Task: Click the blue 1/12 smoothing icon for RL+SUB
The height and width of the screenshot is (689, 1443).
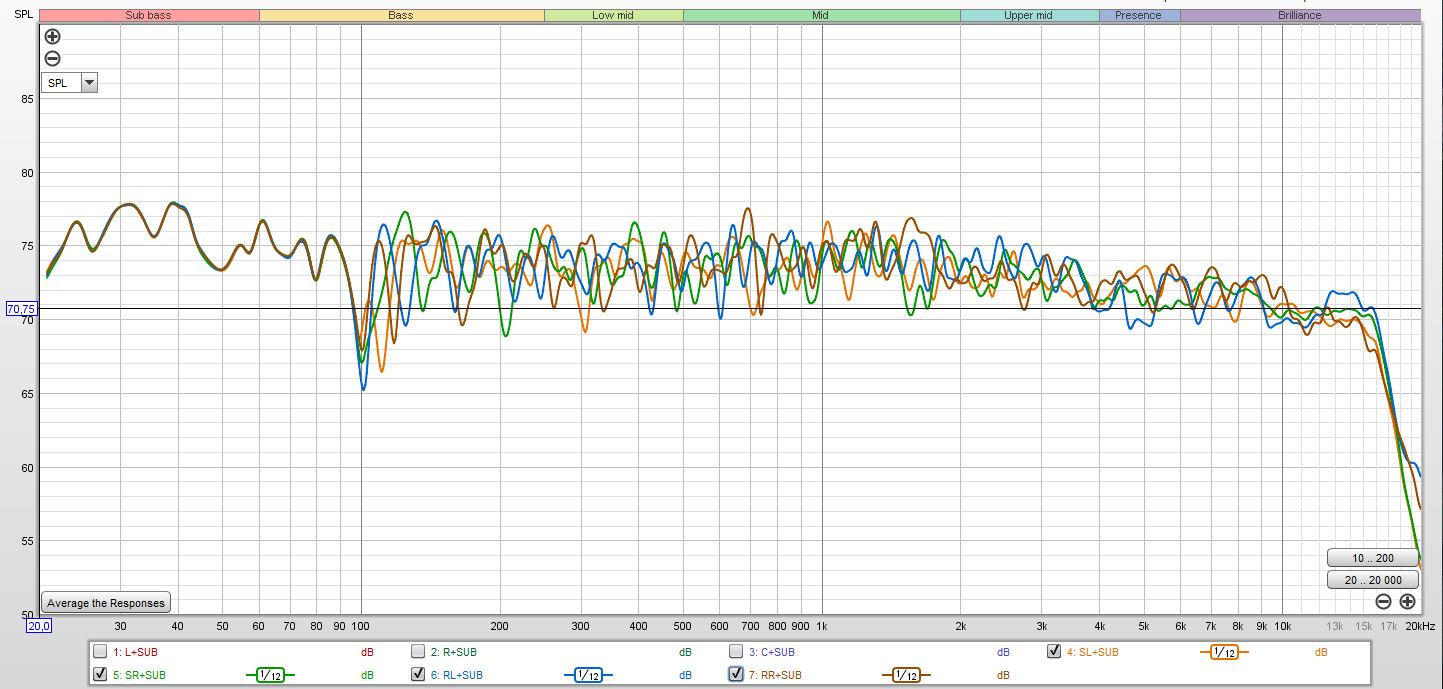Action: click(x=587, y=675)
